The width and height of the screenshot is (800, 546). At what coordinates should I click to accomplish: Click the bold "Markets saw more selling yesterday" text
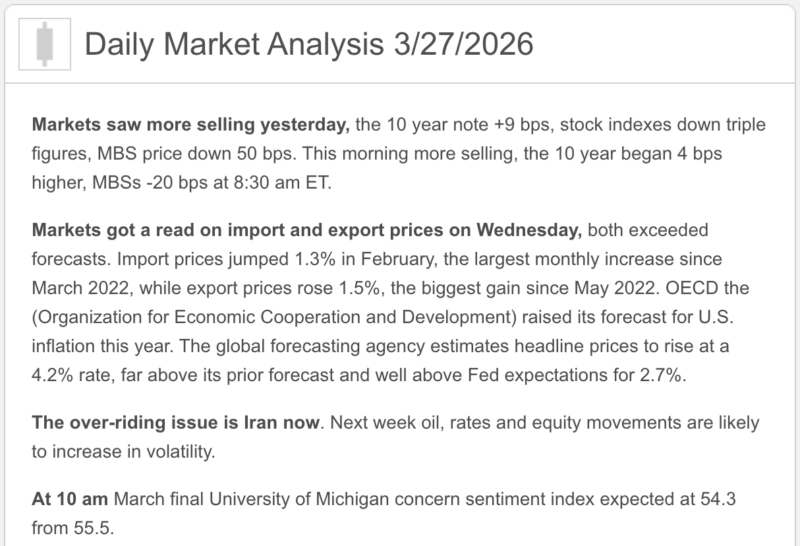[191, 127]
